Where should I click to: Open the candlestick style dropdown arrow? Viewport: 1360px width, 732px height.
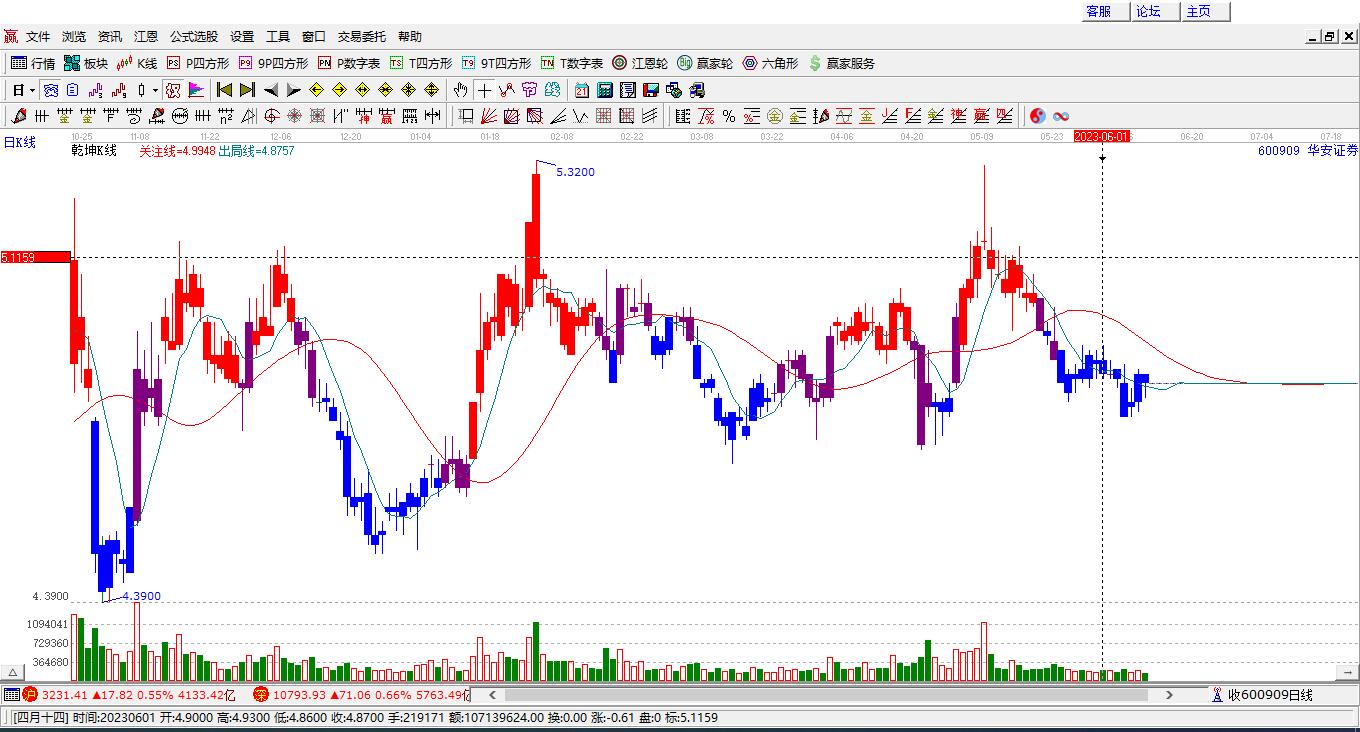pos(156,90)
